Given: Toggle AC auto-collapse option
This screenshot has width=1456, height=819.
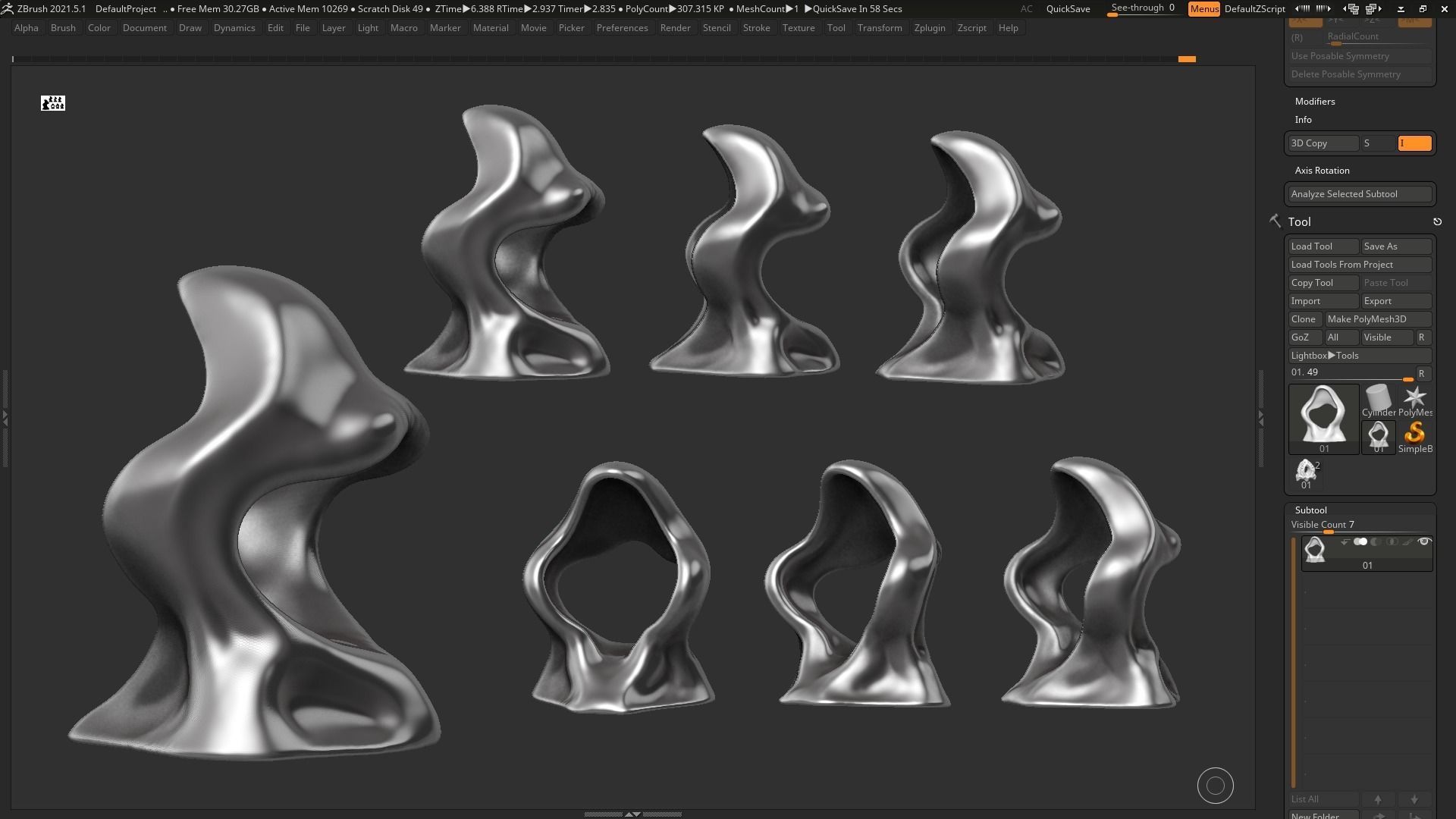Looking at the screenshot, I should click(1026, 9).
